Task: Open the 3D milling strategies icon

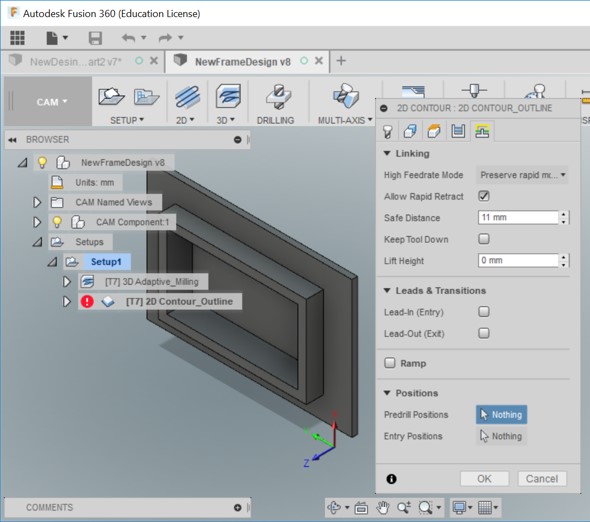Action: tap(228, 96)
